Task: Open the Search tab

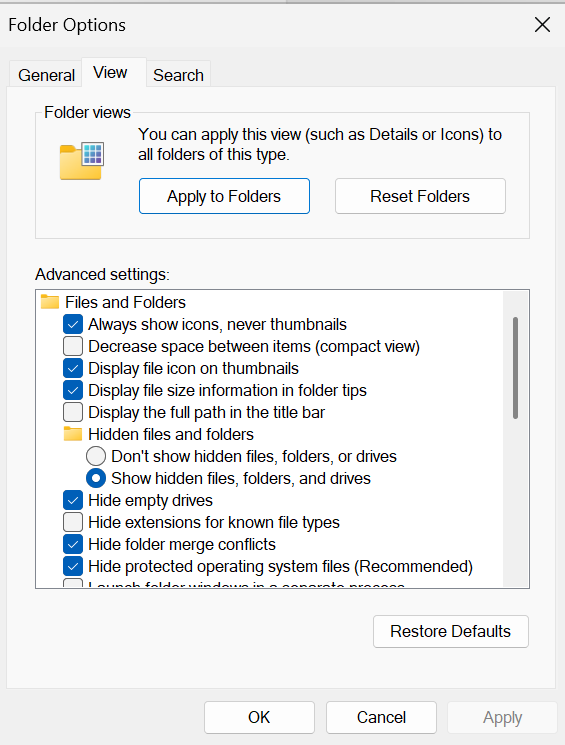Action: tap(178, 75)
